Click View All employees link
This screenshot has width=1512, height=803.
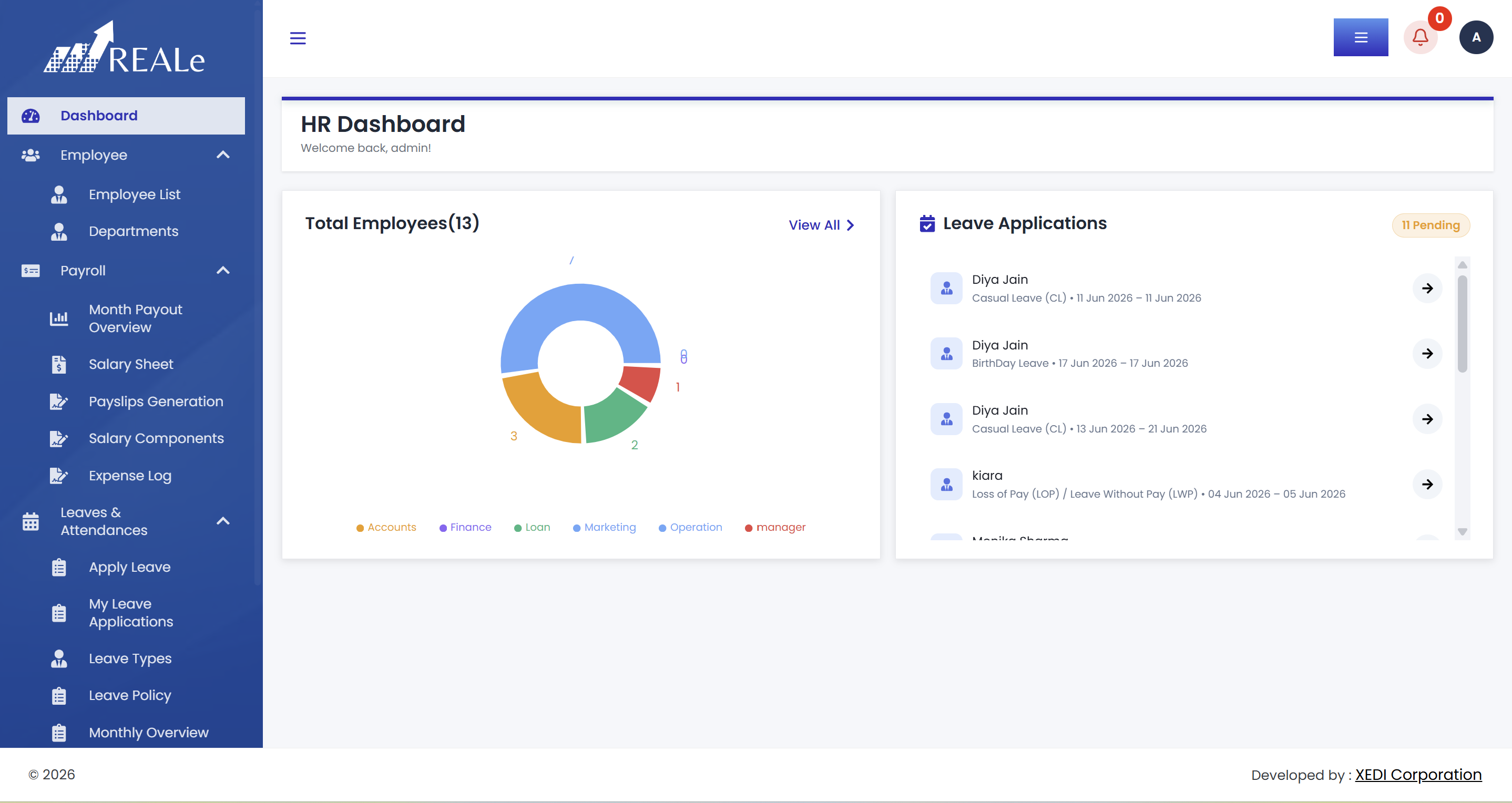coord(821,225)
